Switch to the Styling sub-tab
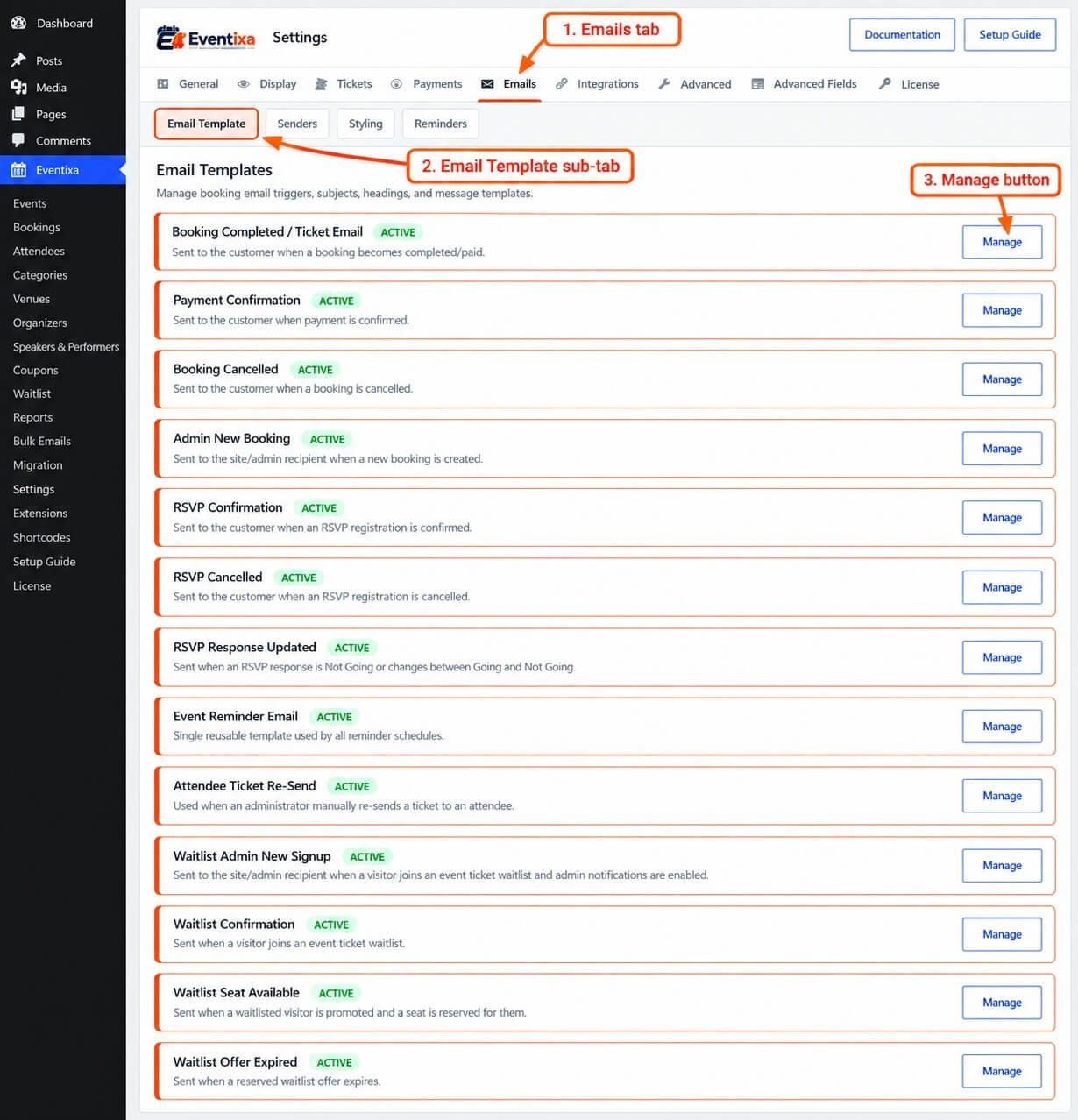This screenshot has width=1078, height=1120. coord(365,124)
